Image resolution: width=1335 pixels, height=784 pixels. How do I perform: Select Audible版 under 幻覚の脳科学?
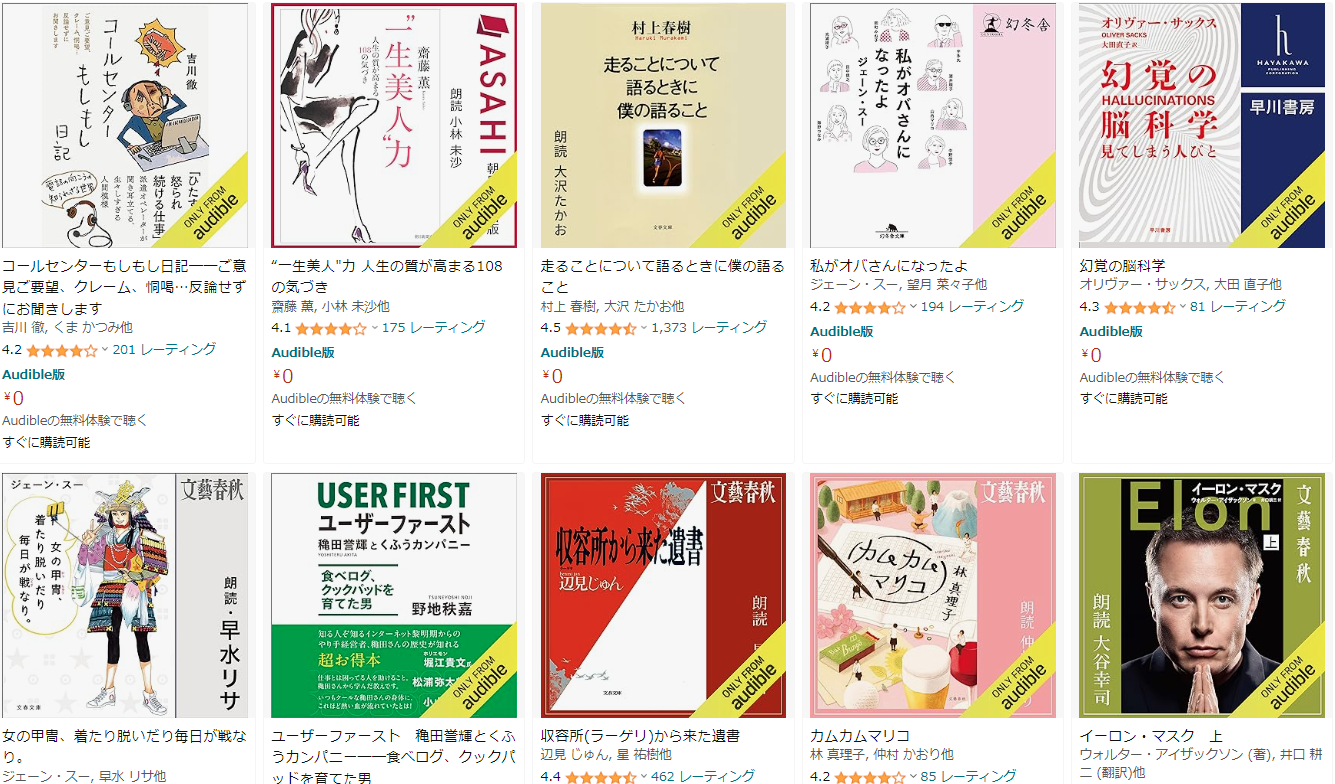point(1111,331)
